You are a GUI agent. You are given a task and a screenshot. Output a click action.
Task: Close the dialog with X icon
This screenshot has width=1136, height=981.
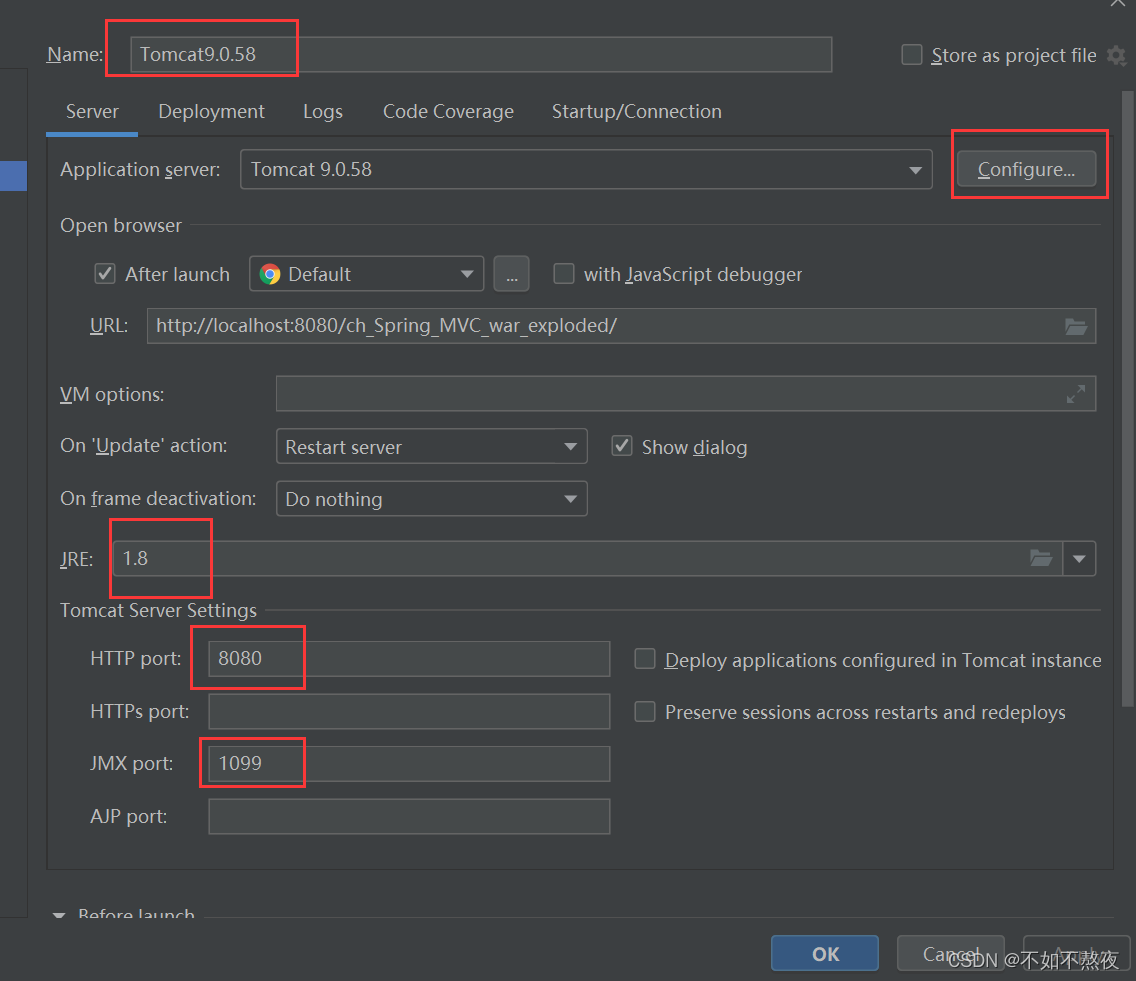point(1118,4)
